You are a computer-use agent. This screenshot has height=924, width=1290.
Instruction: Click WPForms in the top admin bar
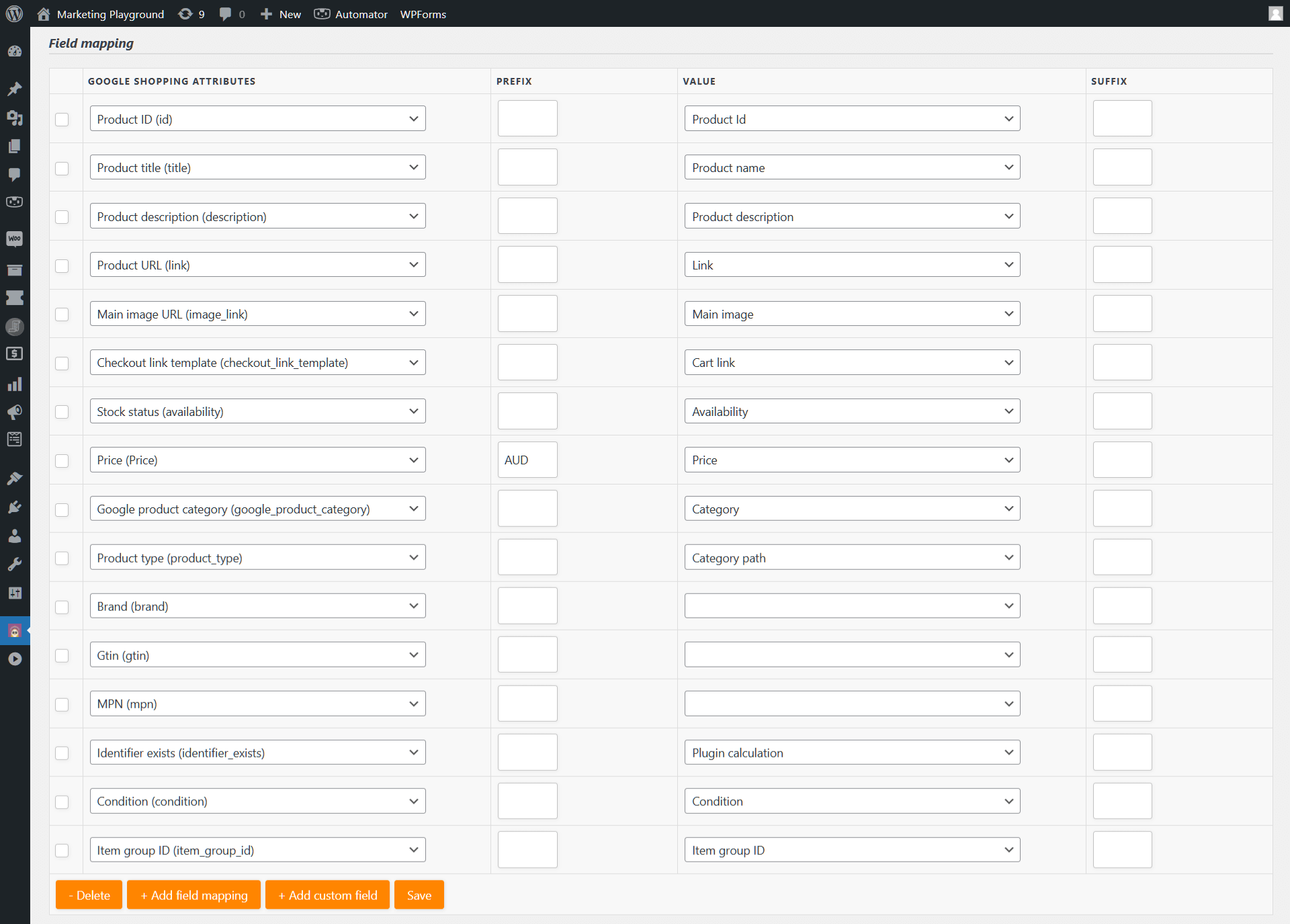(x=423, y=14)
